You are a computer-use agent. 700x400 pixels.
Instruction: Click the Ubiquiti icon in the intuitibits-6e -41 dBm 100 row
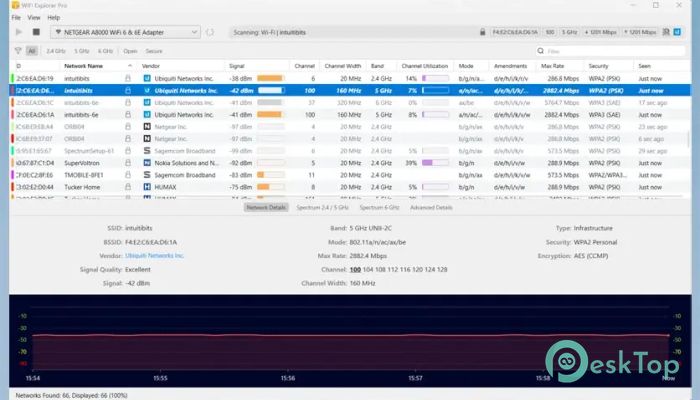click(147, 115)
